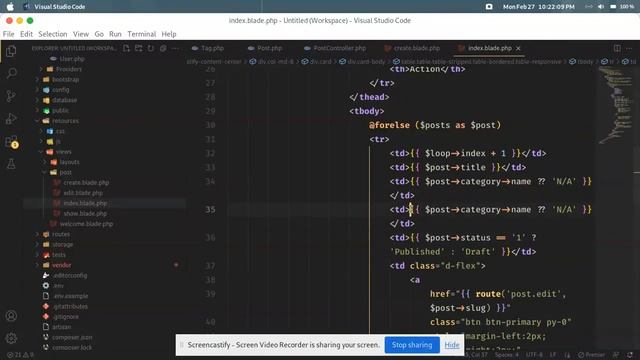
Task: Click the div.card-body breadcrumb segment
Action: (x=362, y=62)
